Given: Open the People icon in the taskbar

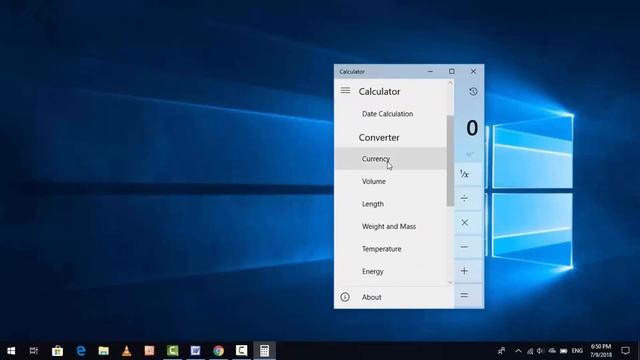Looking at the screenshot, I should coord(502,351).
